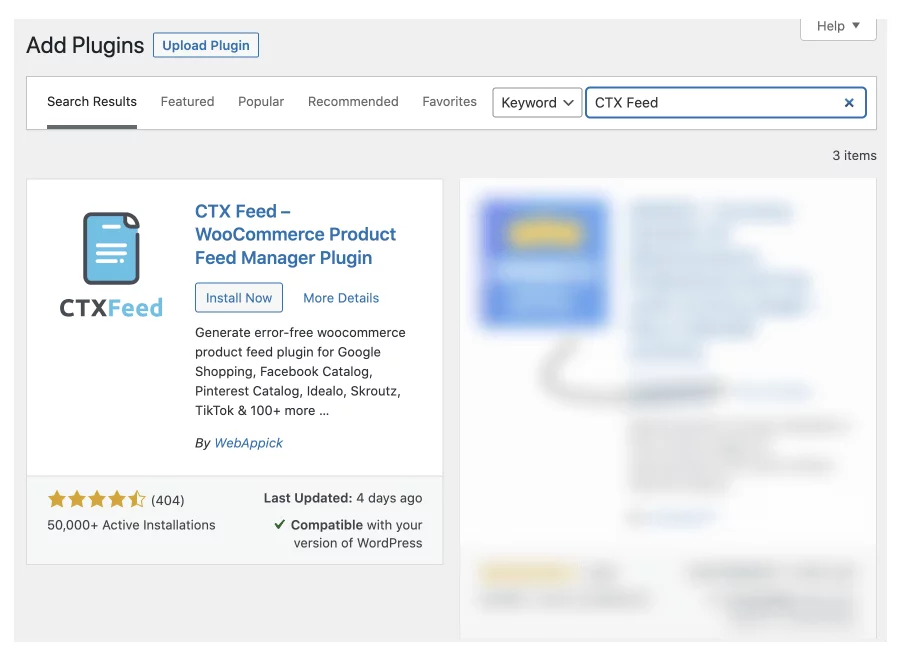Open the Help dropdown
This screenshot has width=901, height=661.
[838, 26]
